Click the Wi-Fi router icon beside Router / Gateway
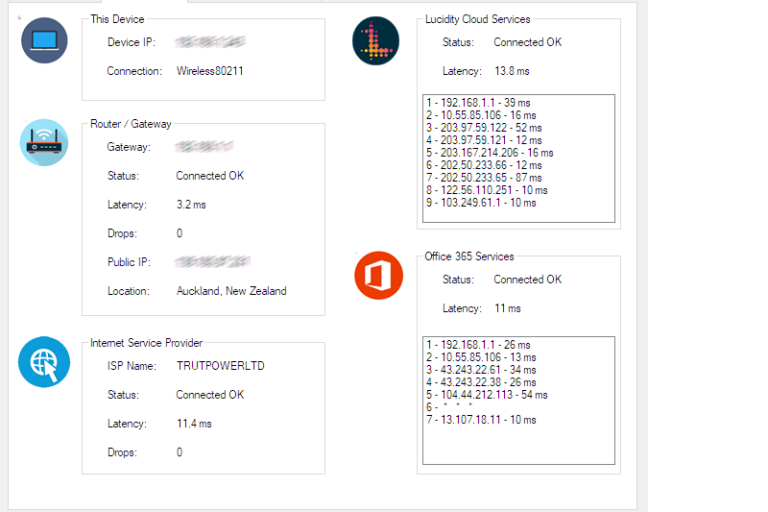Screen dimensions: 768x512 tap(44, 142)
